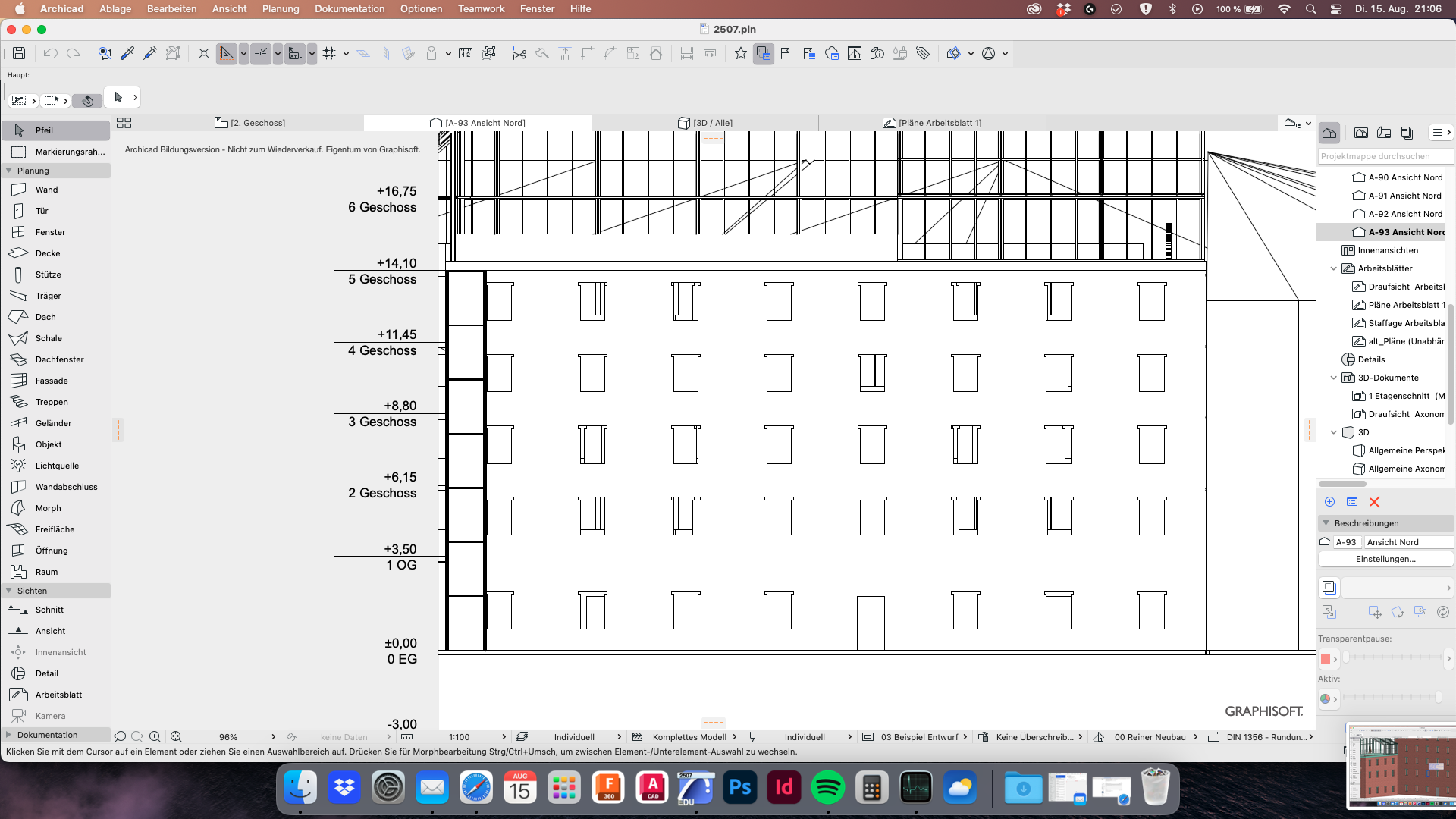Select the Stütze tool
Image resolution: width=1456 pixels, height=819 pixels.
(x=56, y=275)
